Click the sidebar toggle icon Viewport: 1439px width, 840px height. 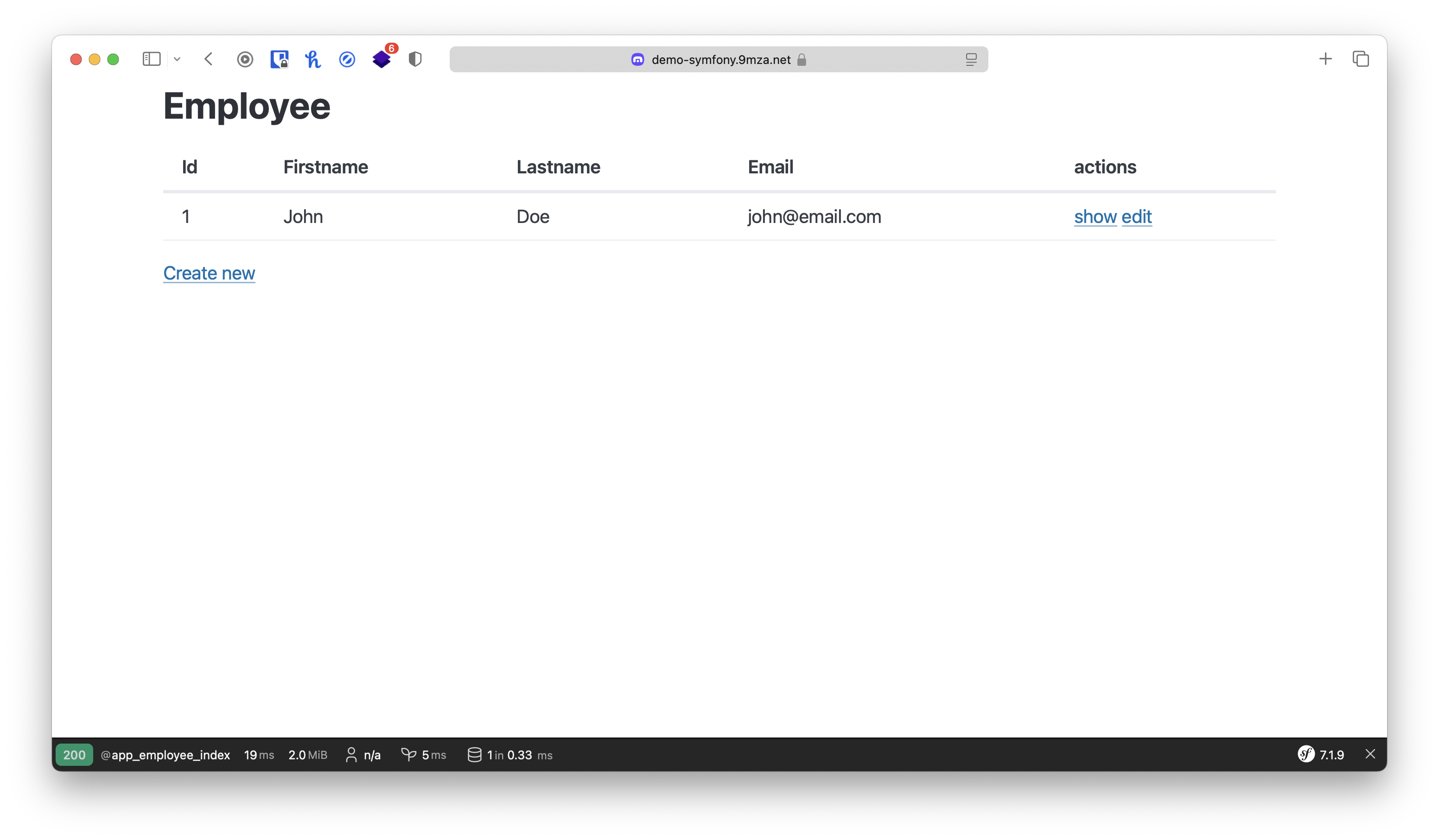point(152,58)
